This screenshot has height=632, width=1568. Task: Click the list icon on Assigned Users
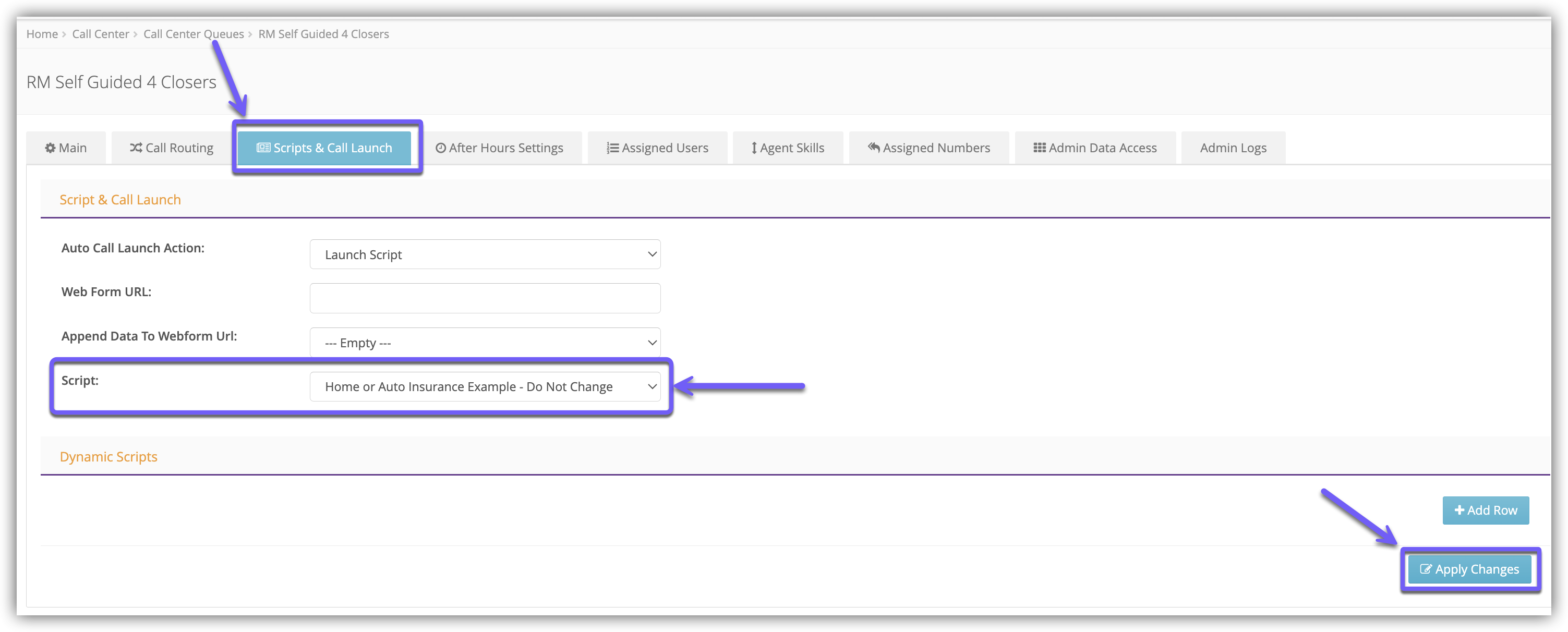click(612, 148)
